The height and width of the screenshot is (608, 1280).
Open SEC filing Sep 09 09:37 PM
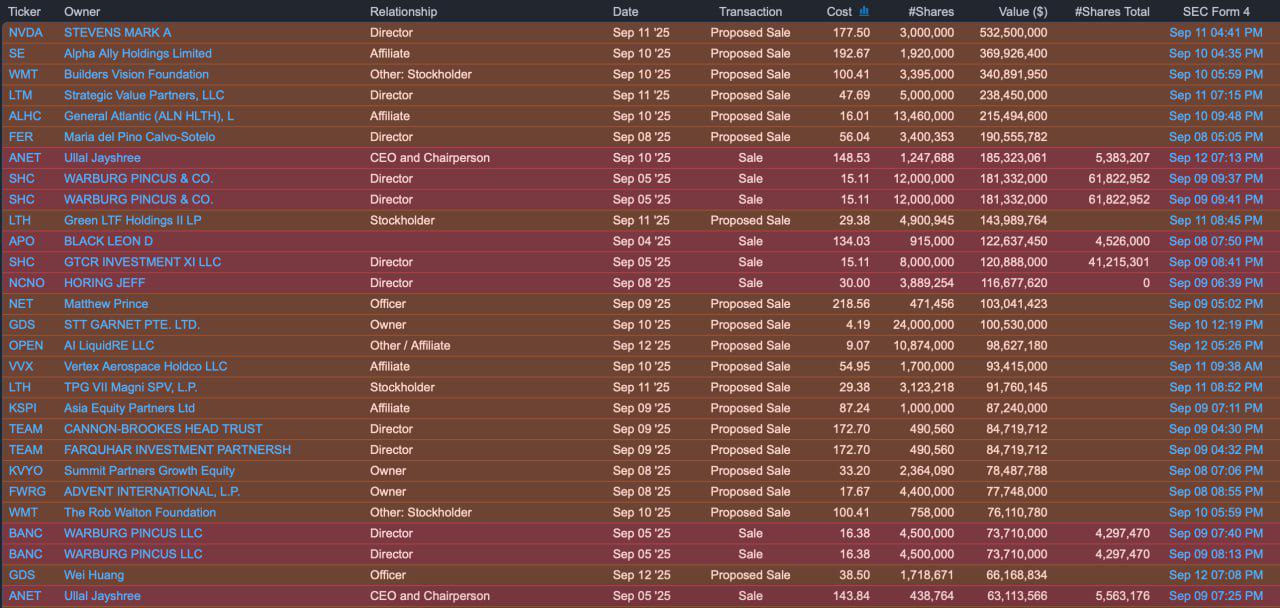point(1216,179)
